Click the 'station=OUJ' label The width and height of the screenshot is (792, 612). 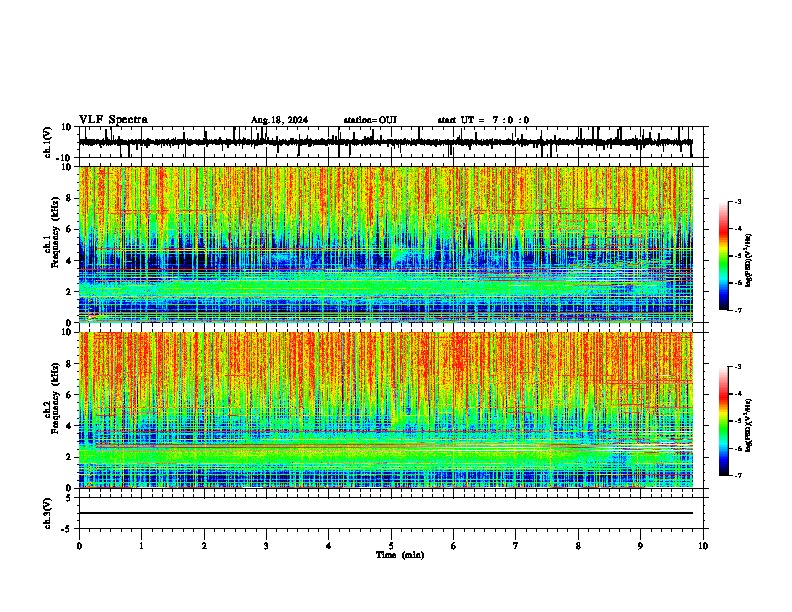370,120
